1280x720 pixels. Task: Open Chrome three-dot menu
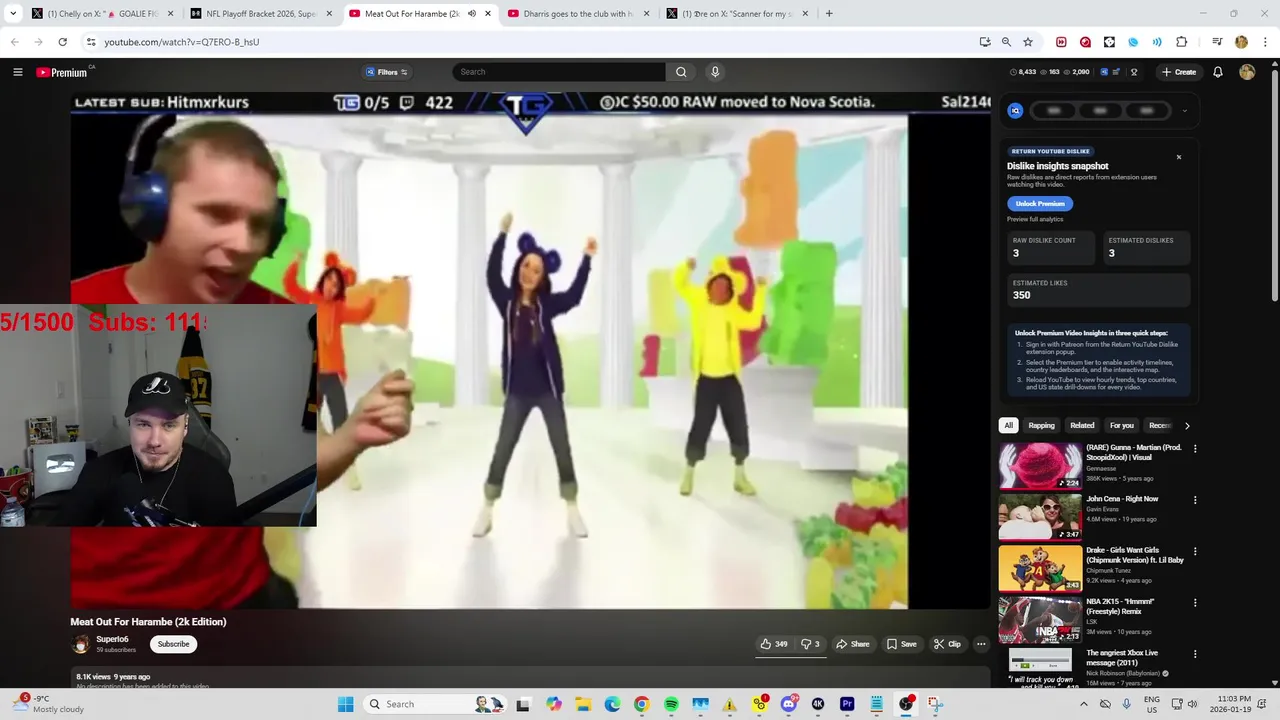point(1266,42)
